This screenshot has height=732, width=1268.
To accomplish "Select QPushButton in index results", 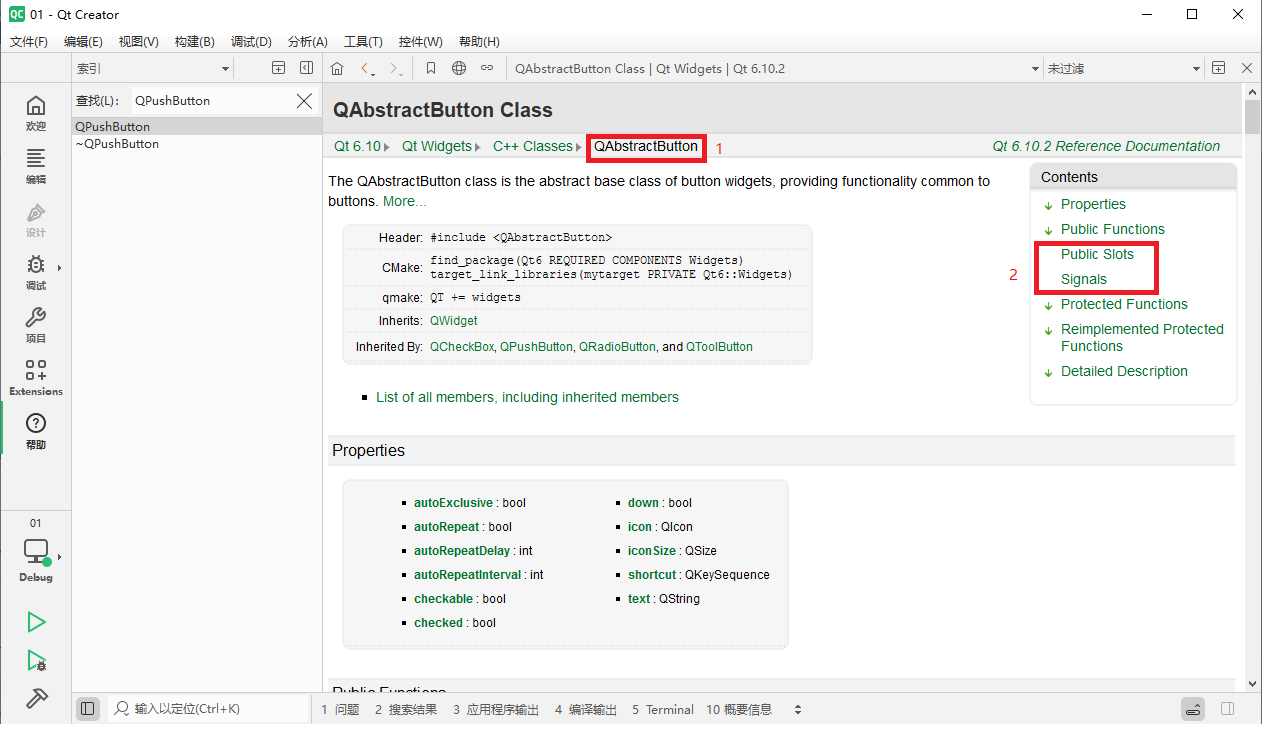I will [197, 127].
